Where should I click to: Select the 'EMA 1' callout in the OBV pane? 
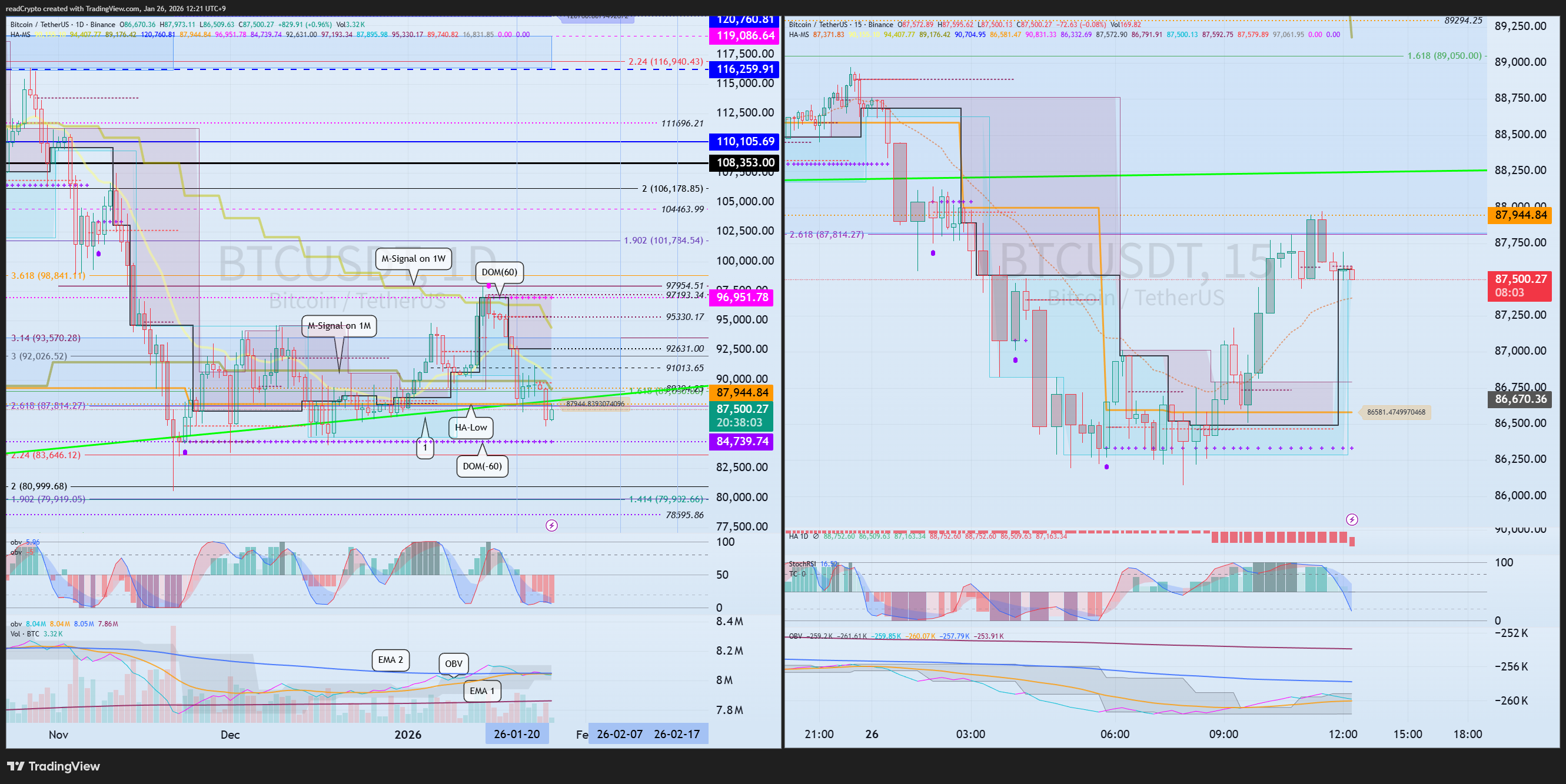coord(482,691)
